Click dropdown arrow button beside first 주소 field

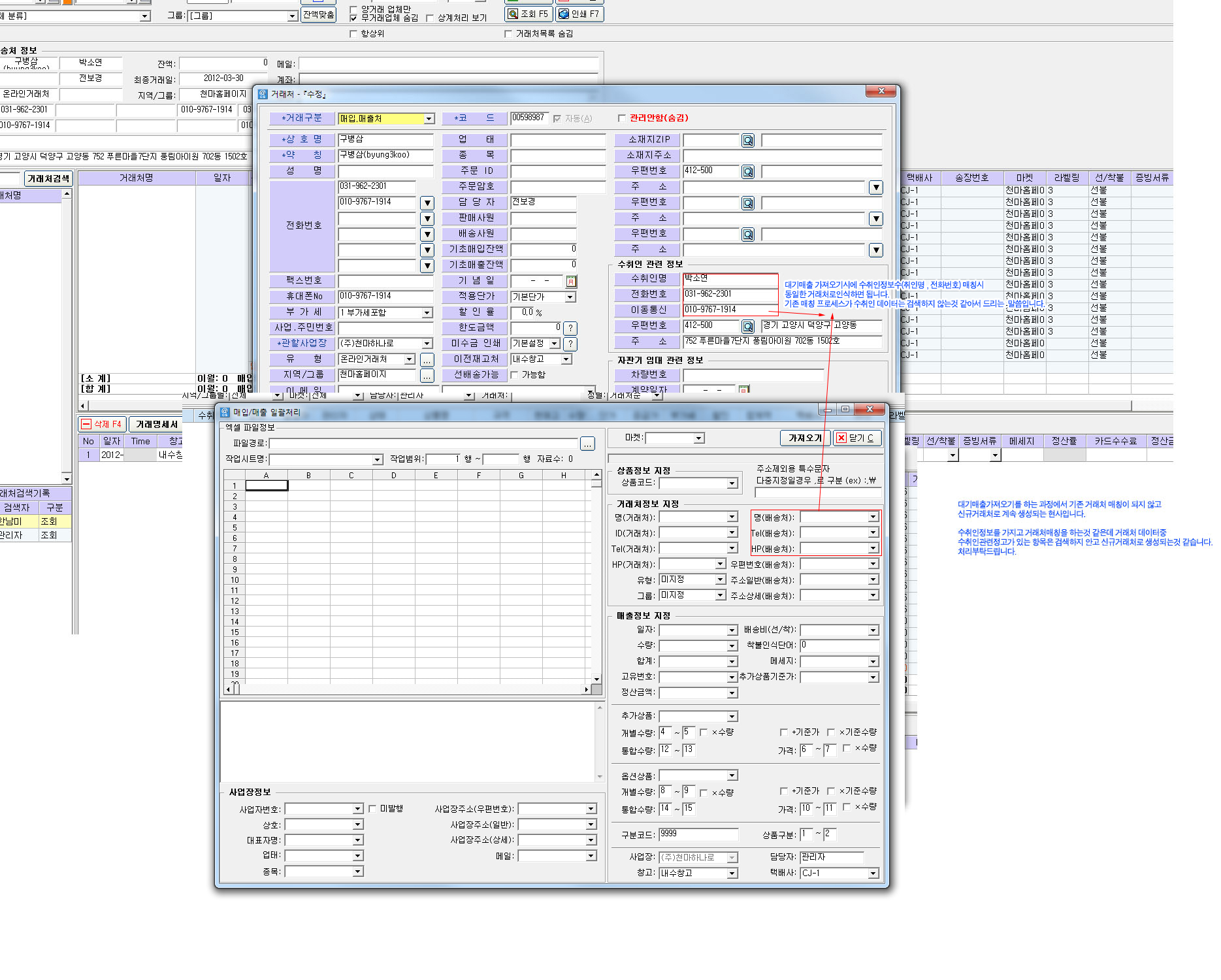tap(876, 188)
